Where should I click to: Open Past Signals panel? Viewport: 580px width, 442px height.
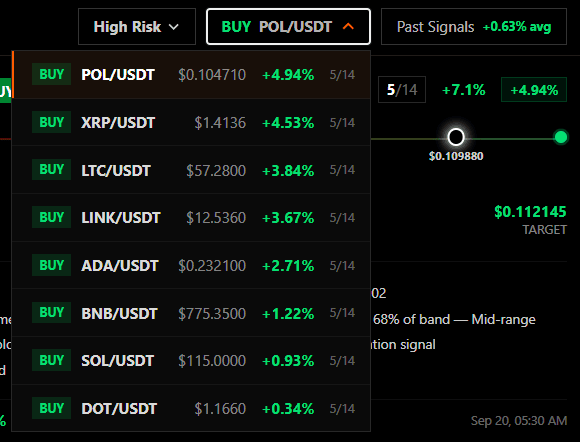click(474, 27)
